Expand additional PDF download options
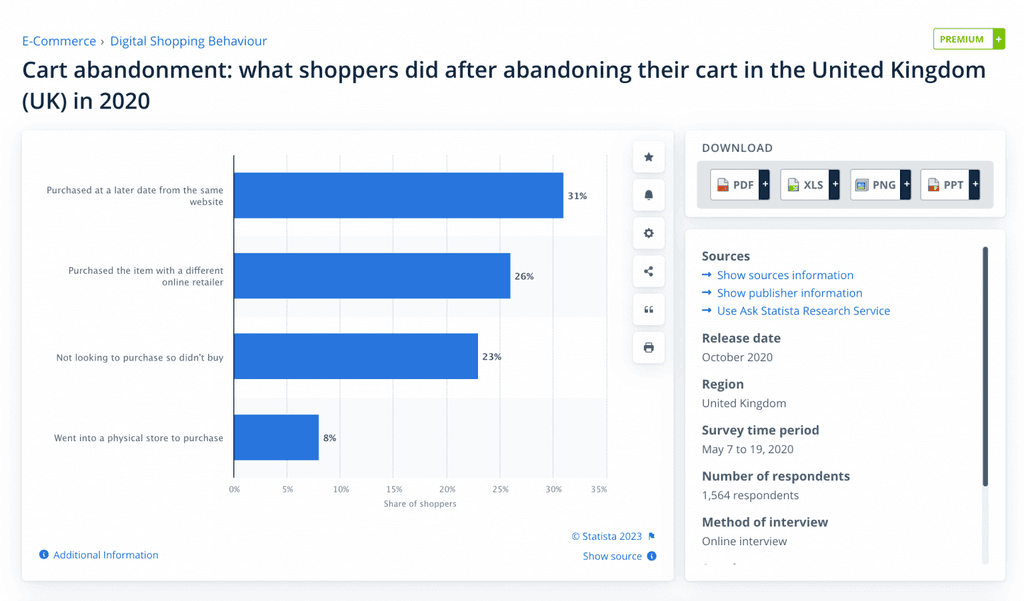The width and height of the screenshot is (1024, 601). click(x=765, y=184)
